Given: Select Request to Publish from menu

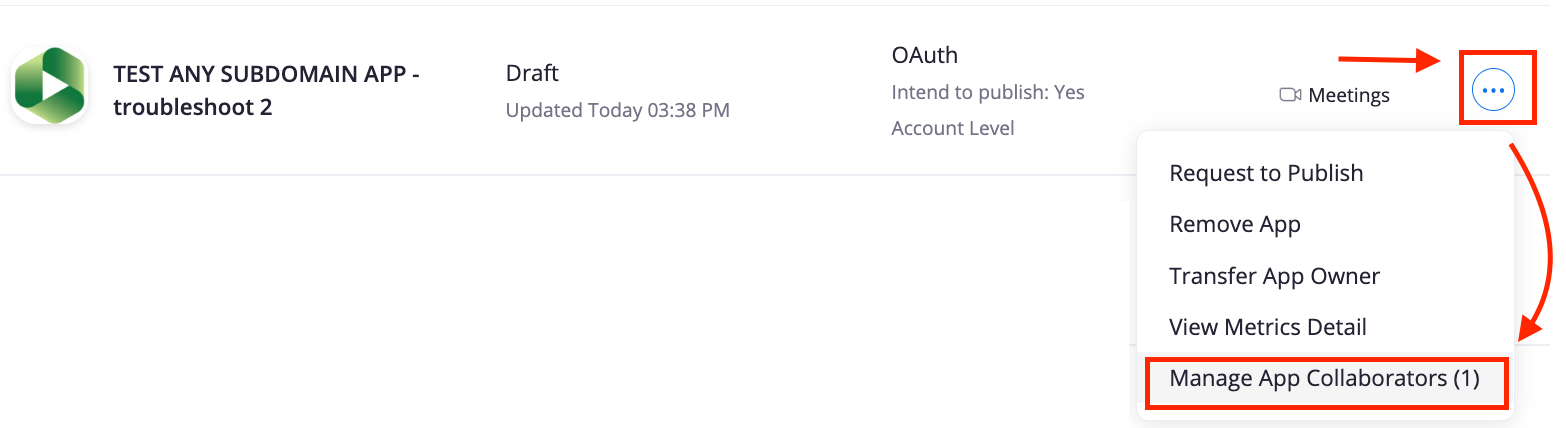Looking at the screenshot, I should coord(1266,173).
